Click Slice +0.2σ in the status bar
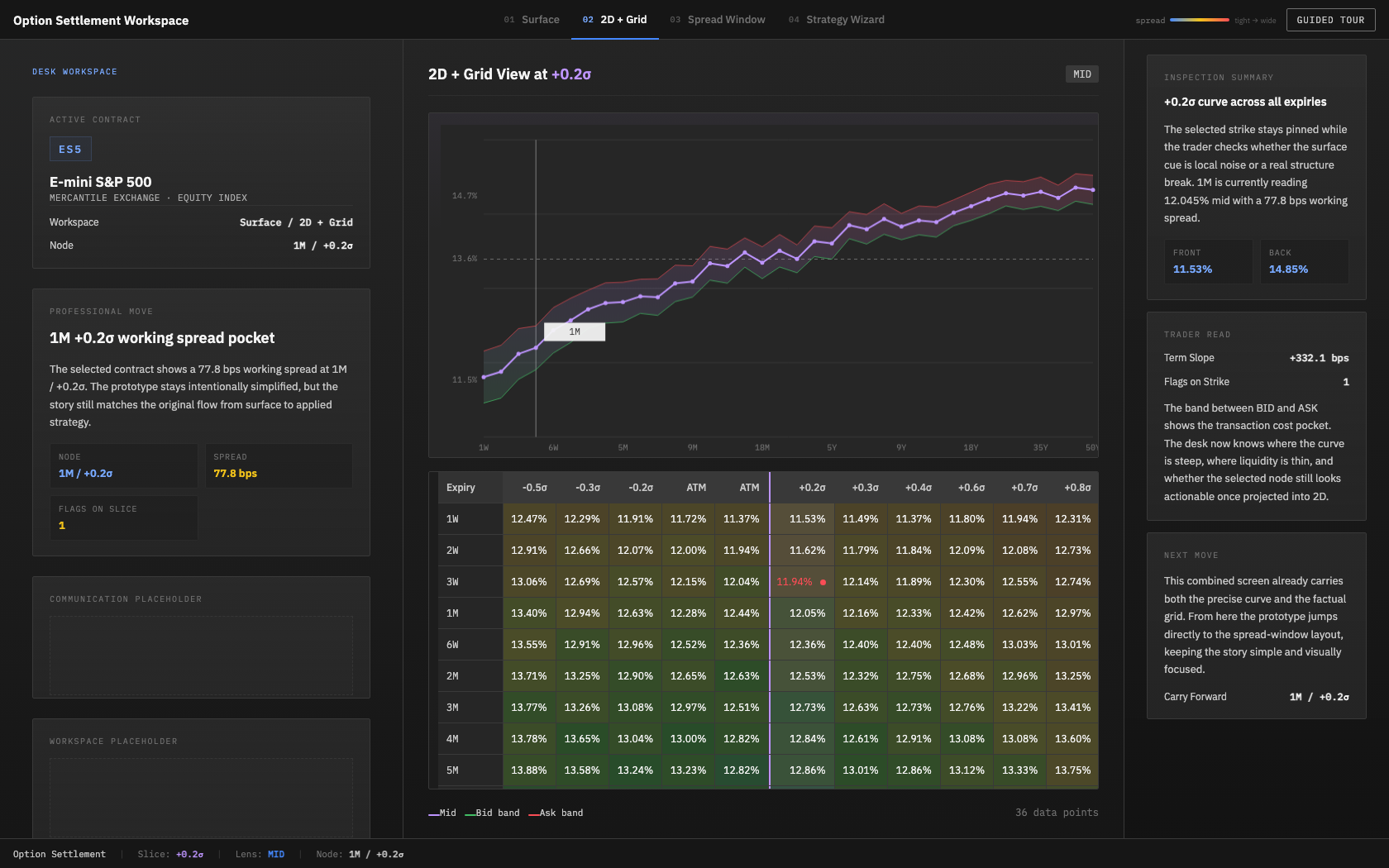 [170, 855]
